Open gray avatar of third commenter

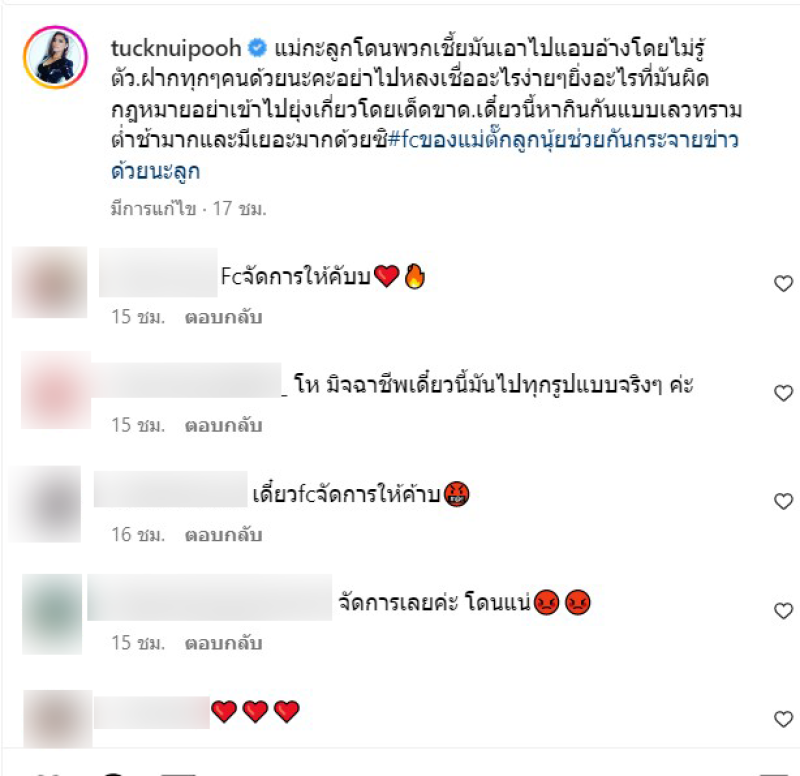pyautogui.click(x=45, y=504)
